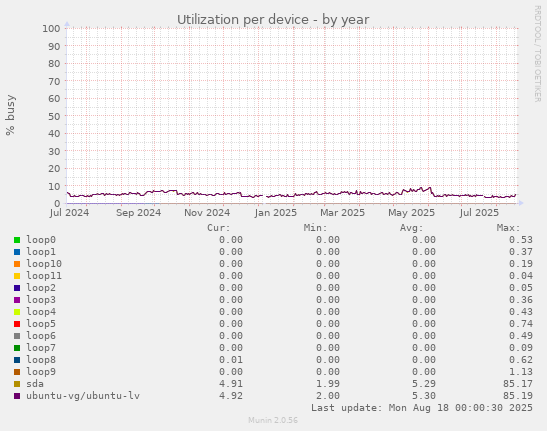Click sda average value 5.29

[424, 384]
